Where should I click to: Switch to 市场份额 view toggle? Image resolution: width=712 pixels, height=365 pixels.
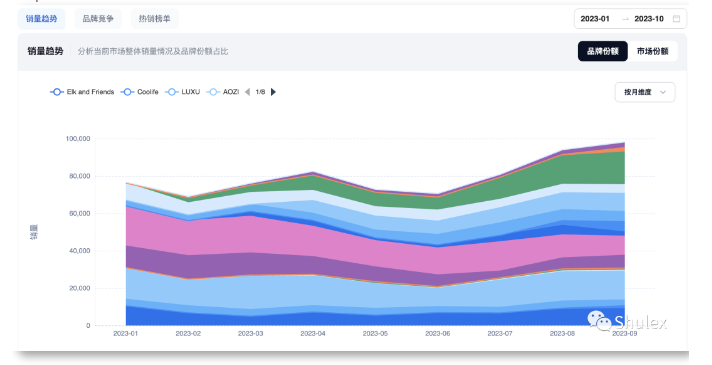tap(653, 51)
